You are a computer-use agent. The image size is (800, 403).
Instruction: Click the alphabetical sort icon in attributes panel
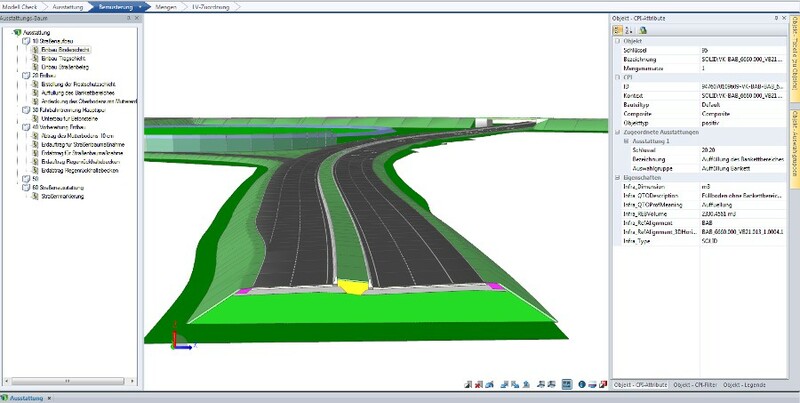click(628, 31)
